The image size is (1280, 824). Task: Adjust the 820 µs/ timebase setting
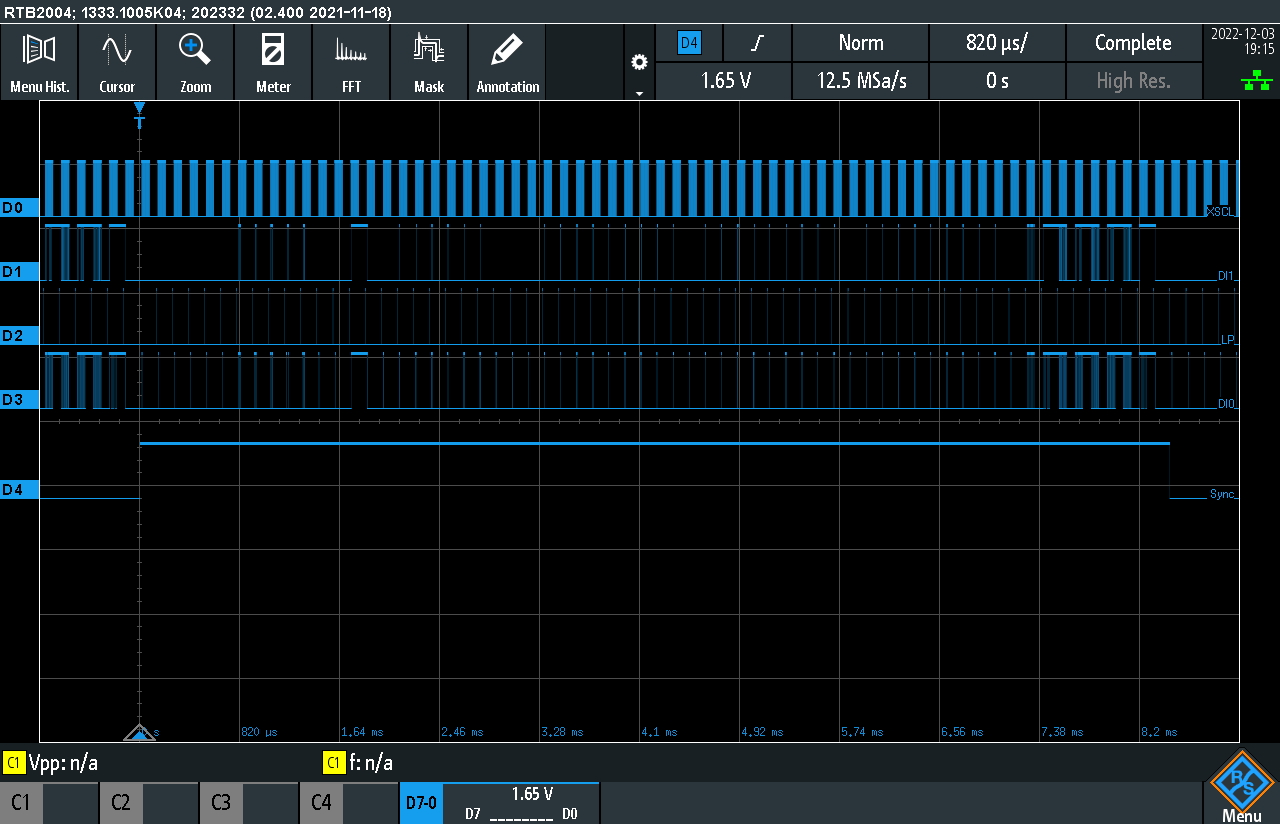coord(997,43)
